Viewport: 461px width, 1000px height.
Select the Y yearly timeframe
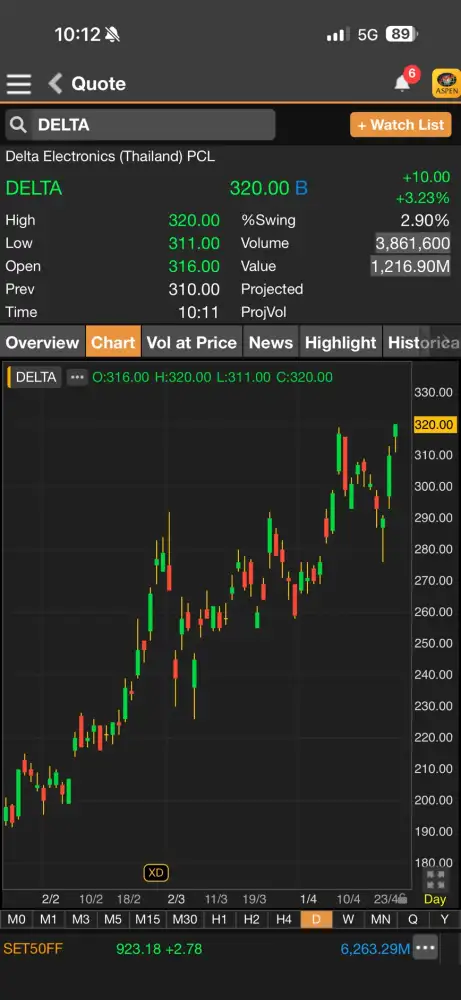coord(444,919)
